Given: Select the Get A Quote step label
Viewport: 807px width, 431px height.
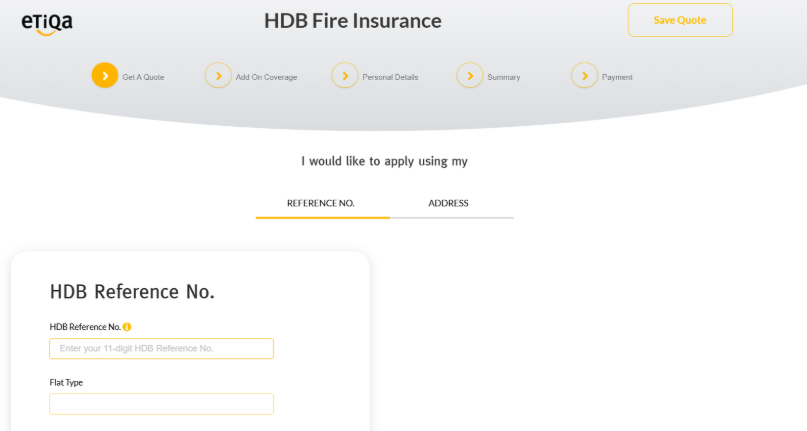Looking at the screenshot, I should point(143,77).
